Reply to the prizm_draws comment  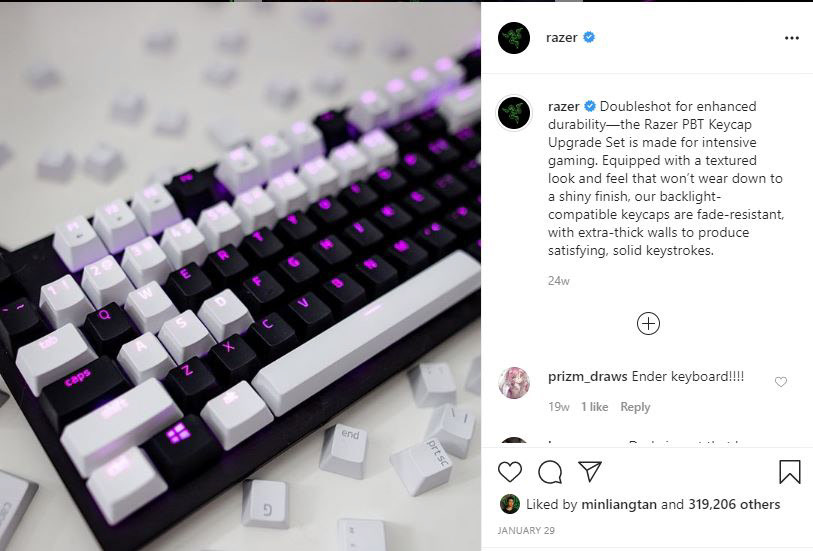635,407
